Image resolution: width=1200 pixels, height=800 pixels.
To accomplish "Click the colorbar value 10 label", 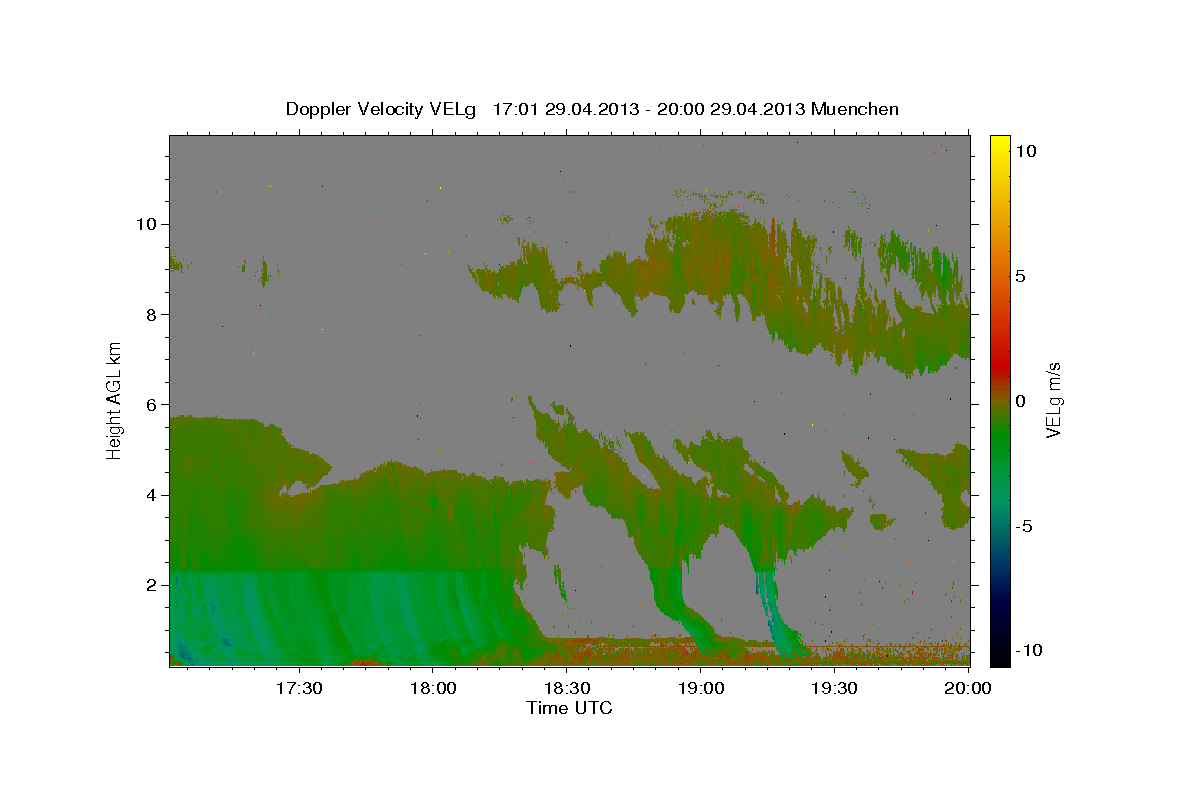I will pyautogui.click(x=1025, y=151).
